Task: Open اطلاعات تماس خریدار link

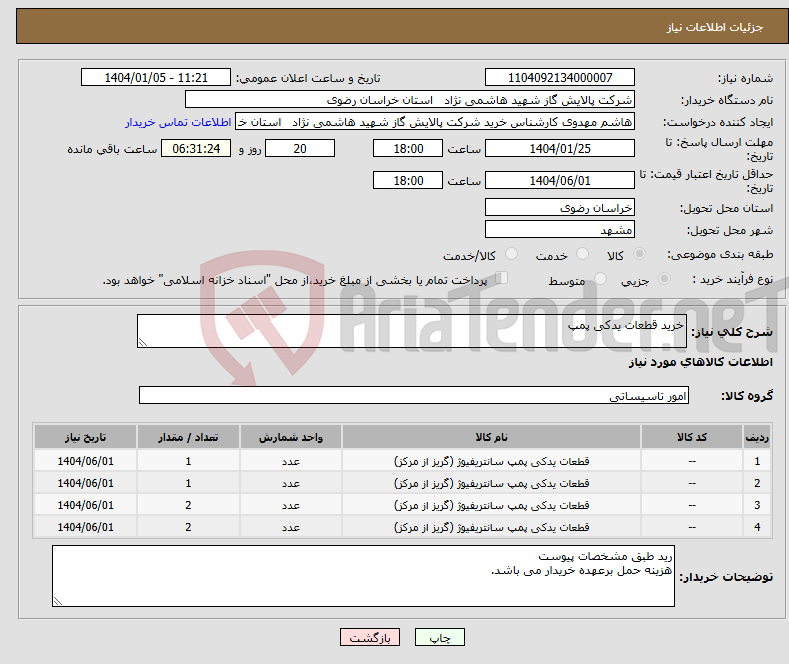Action: click(x=178, y=122)
